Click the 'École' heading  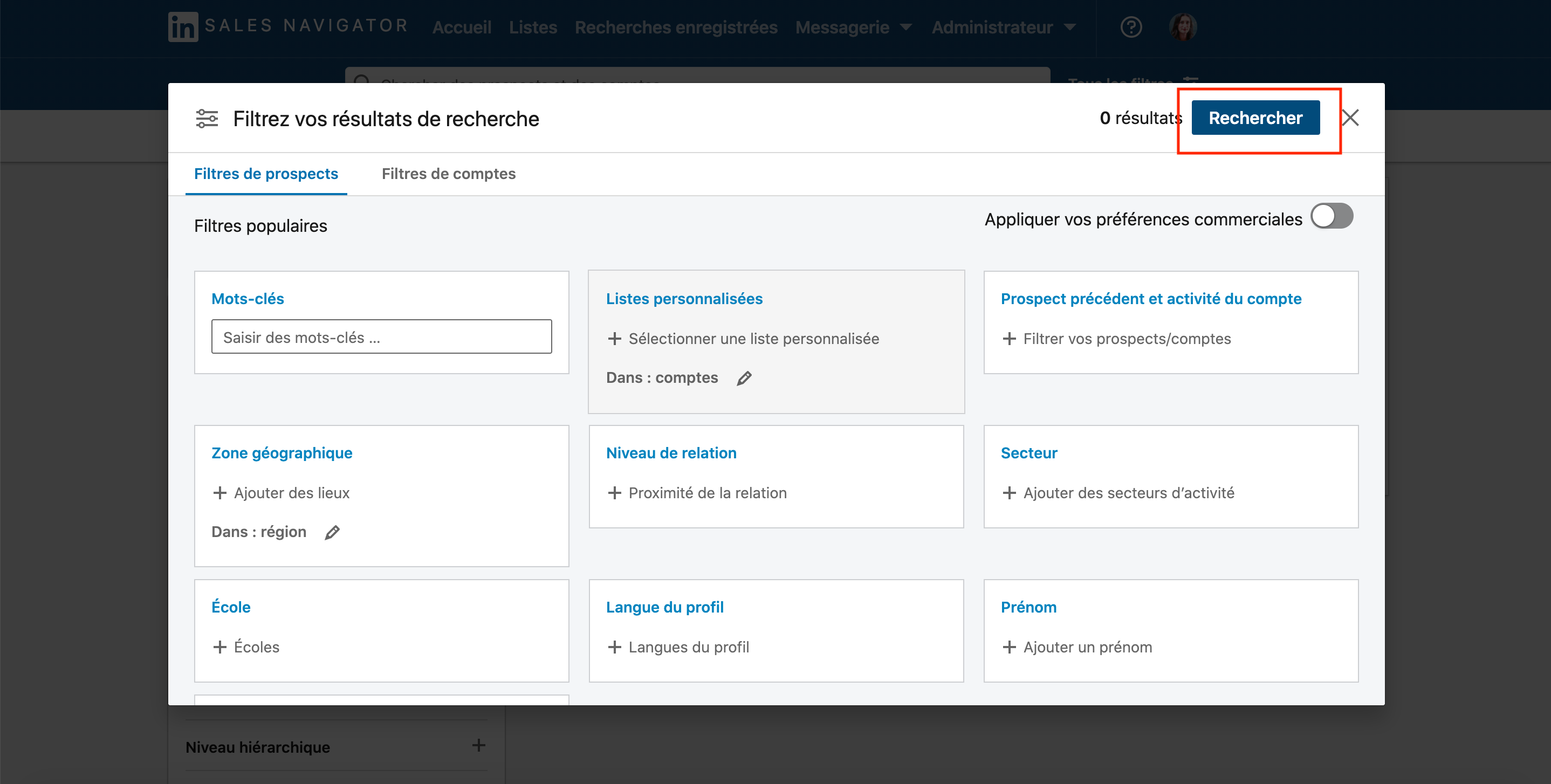tap(231, 607)
